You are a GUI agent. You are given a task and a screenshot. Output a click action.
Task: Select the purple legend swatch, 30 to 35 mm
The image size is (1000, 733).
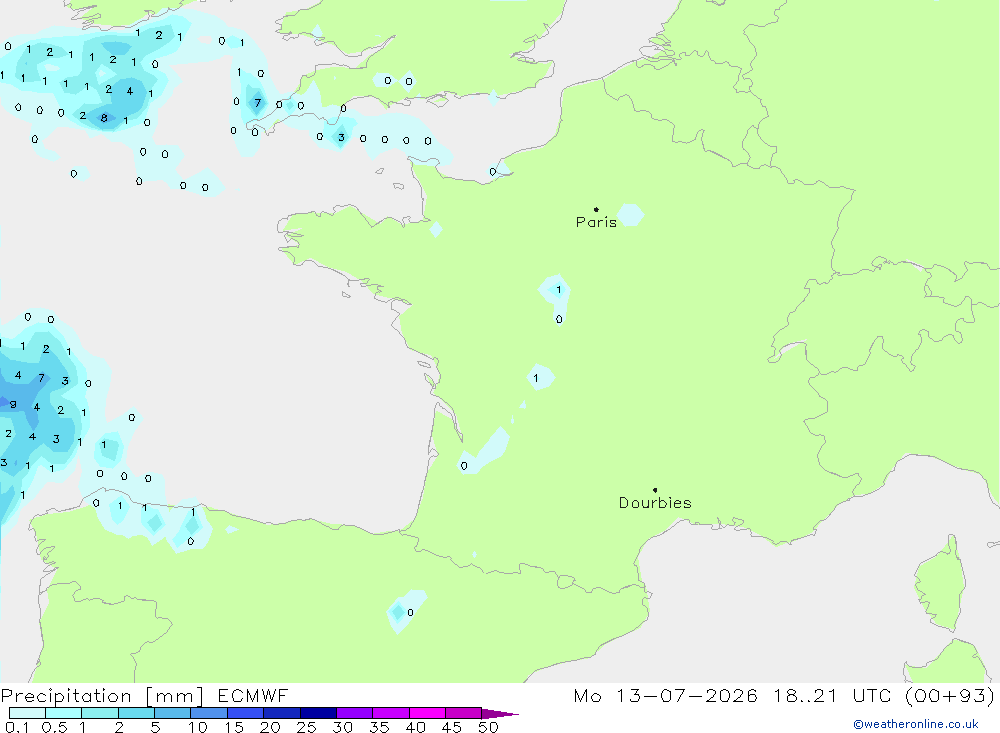(354, 713)
